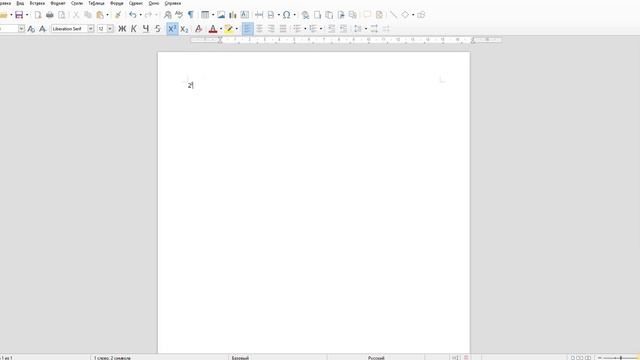Toggle Subscript X₂ button

[x=184, y=29]
